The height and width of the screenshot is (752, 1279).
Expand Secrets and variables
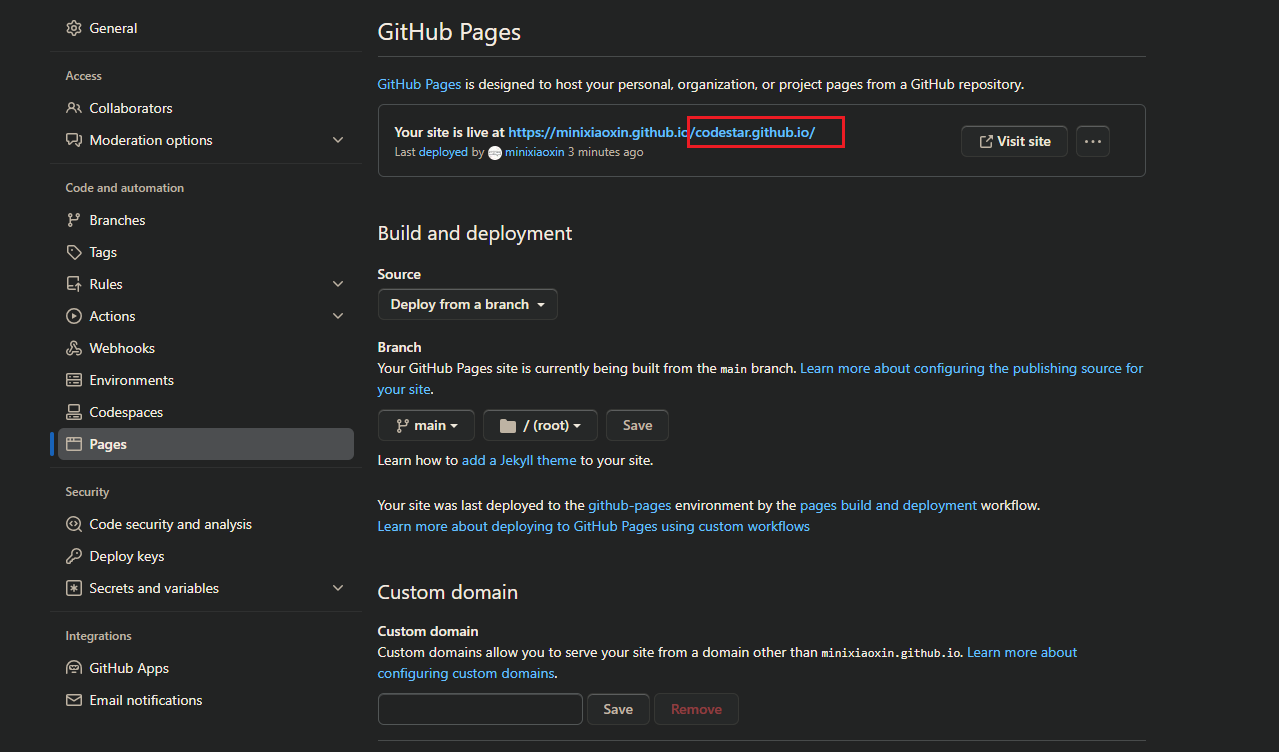point(338,588)
